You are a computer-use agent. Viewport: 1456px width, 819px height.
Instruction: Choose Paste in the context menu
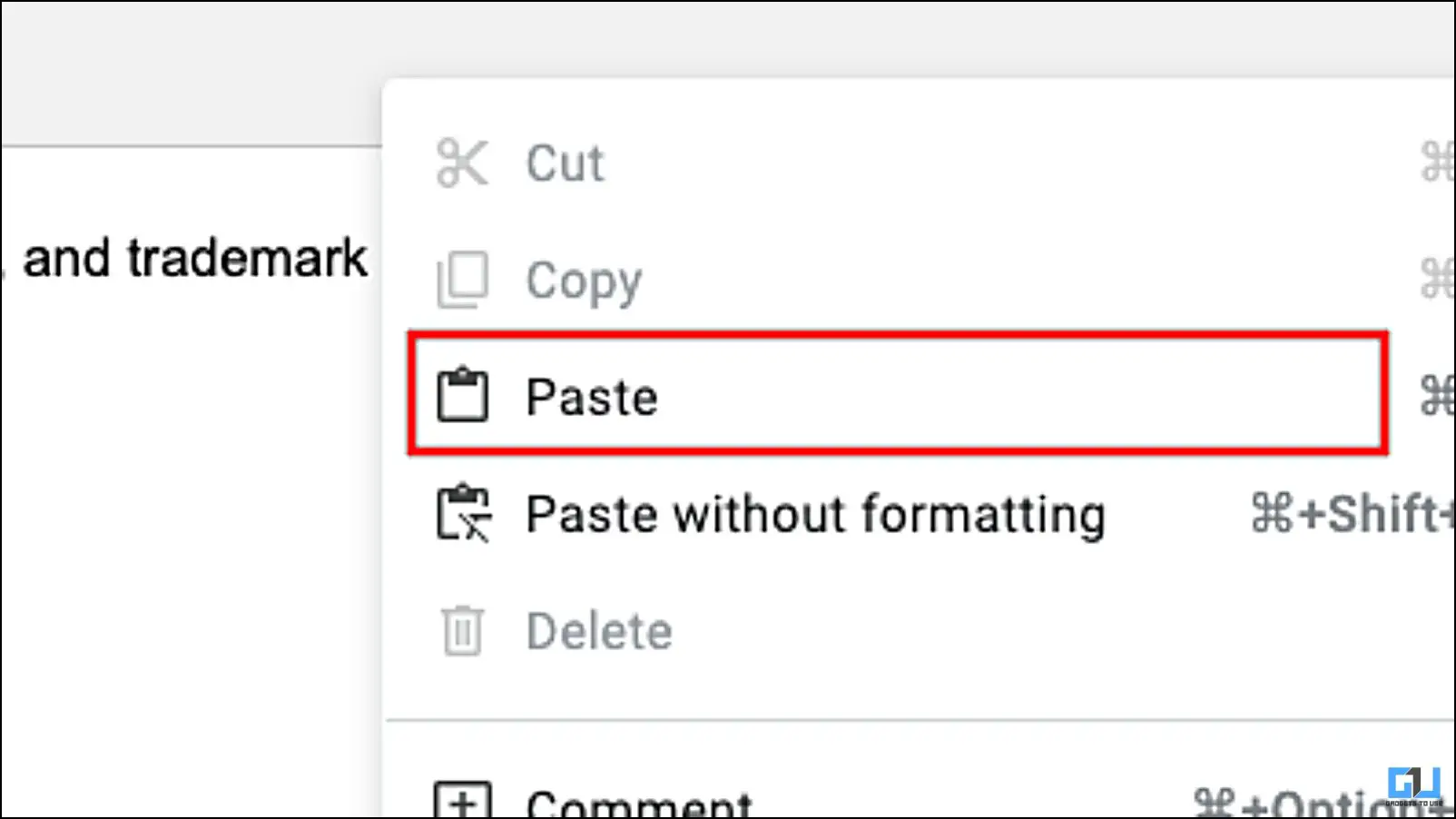[592, 397]
